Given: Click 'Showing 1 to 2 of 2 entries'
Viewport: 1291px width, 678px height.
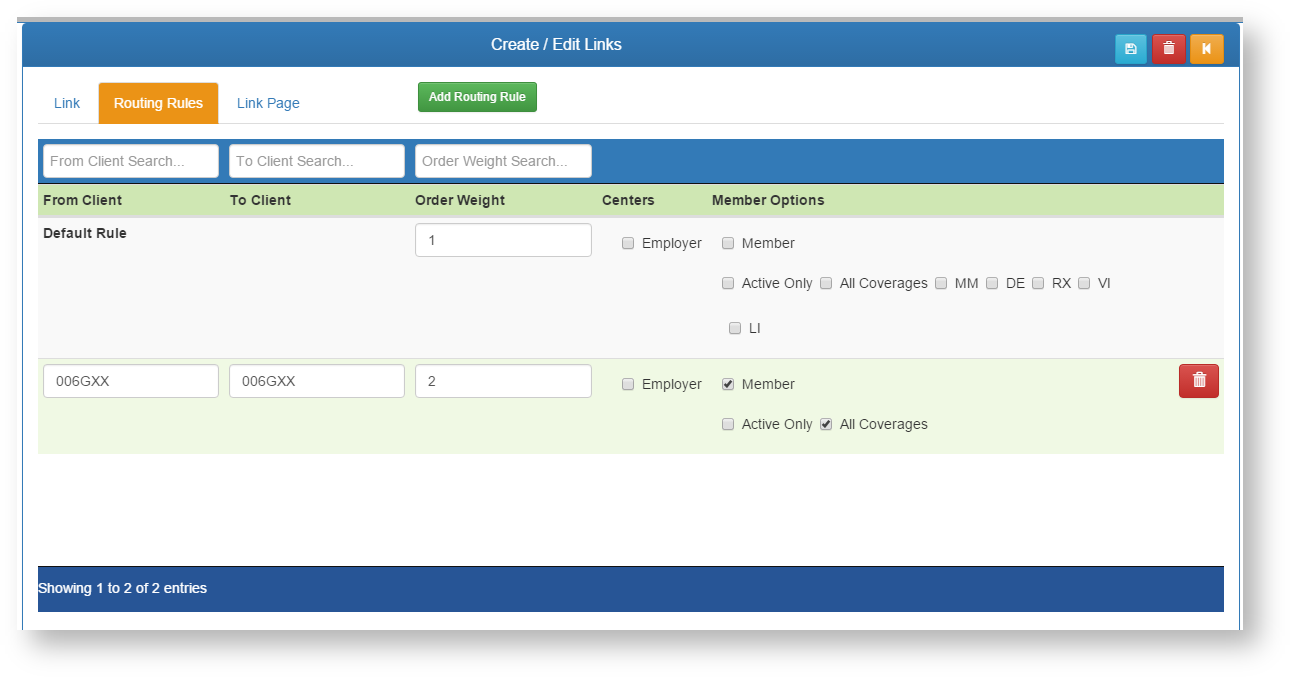Looking at the screenshot, I should (x=122, y=588).
